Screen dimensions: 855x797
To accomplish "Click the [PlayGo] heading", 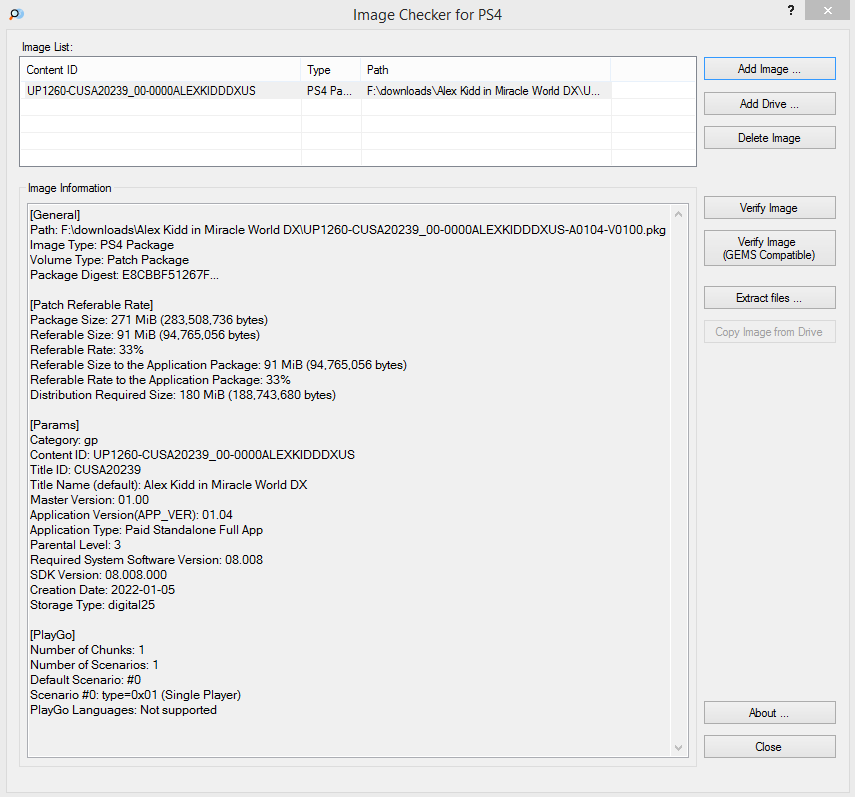I will tap(53, 635).
